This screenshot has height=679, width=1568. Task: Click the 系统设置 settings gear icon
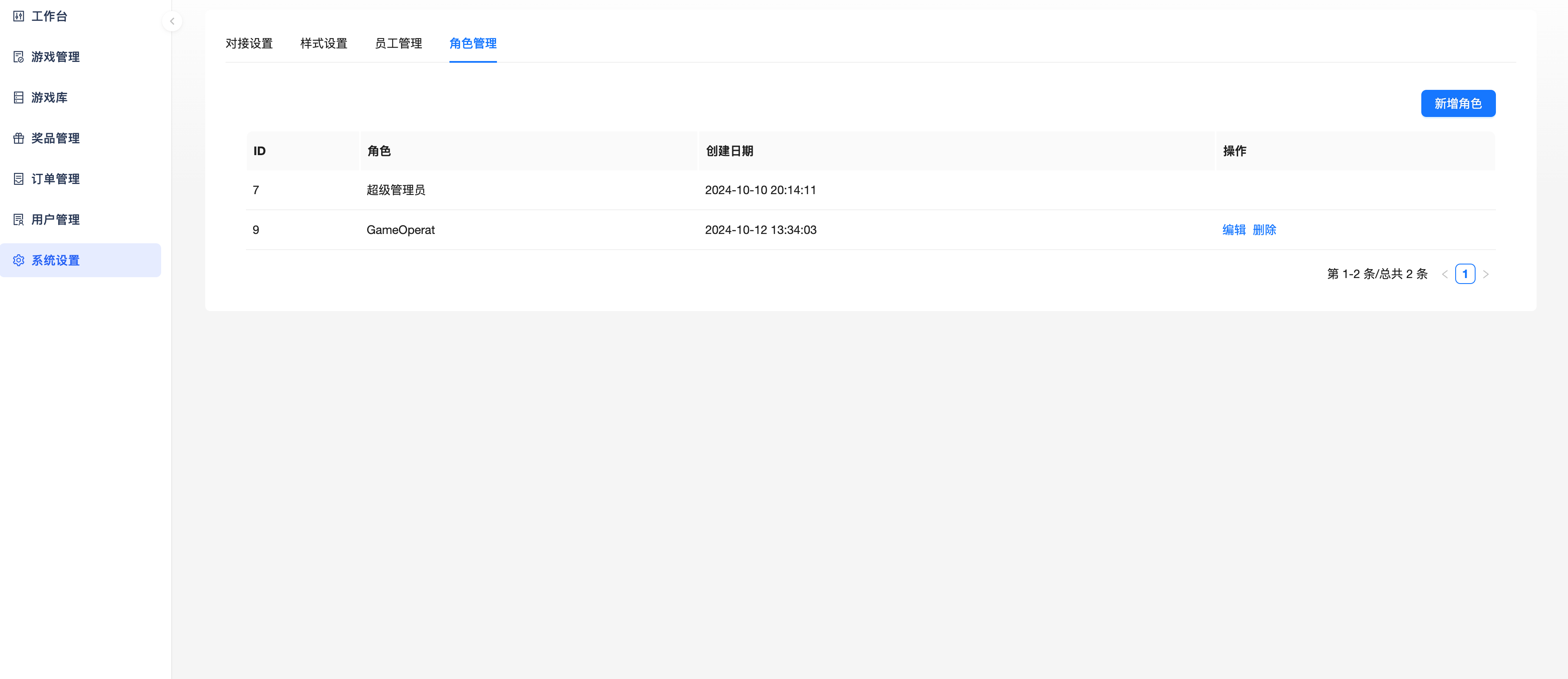coord(18,260)
